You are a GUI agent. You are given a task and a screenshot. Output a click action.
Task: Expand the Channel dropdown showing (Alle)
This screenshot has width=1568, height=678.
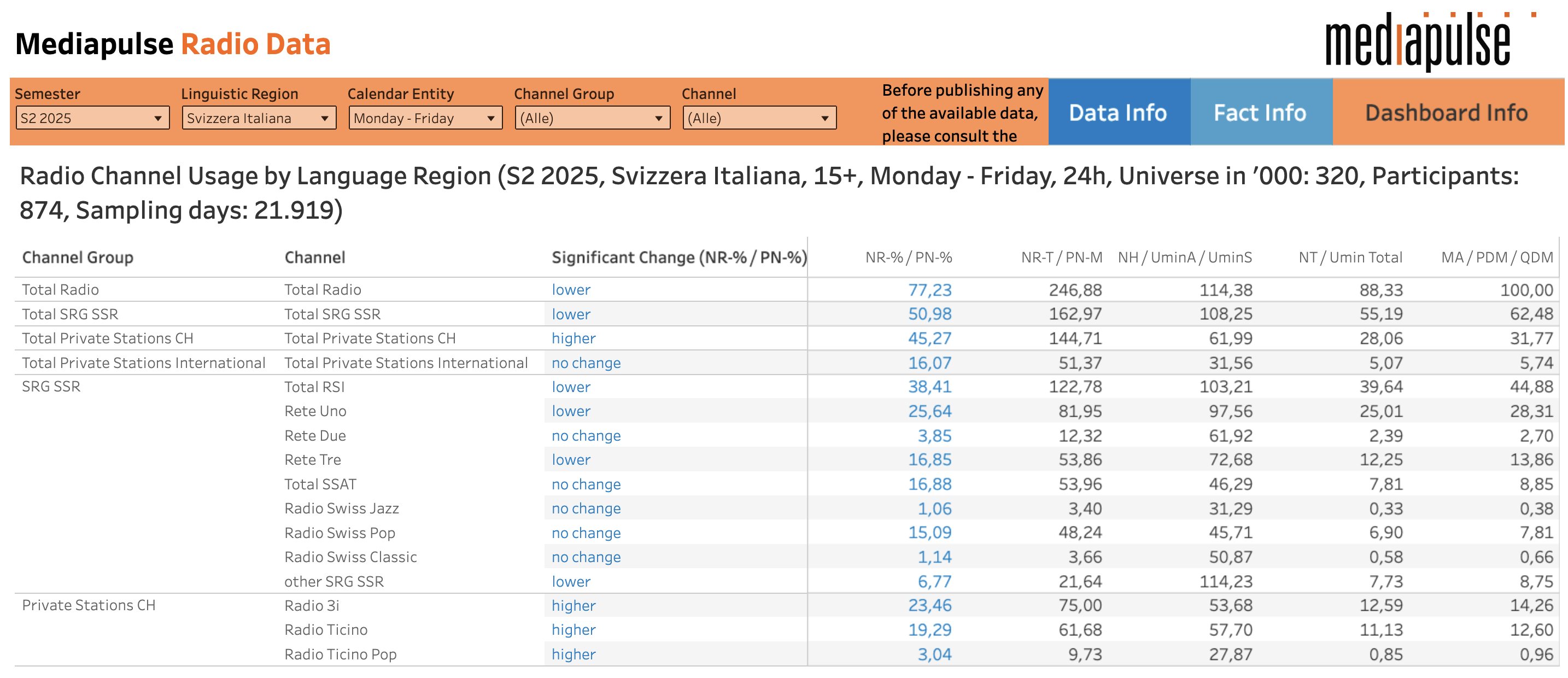tap(758, 118)
